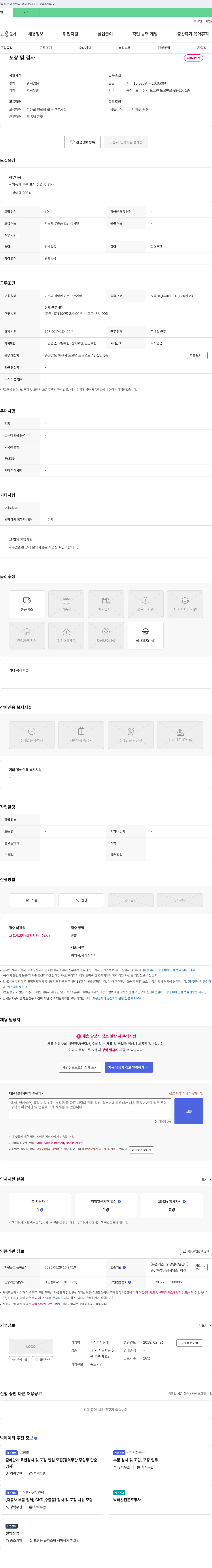The width and height of the screenshot is (212, 1568).
Task: Click the 자녀 학자금 지원 icon
Action: [x=185, y=604]
